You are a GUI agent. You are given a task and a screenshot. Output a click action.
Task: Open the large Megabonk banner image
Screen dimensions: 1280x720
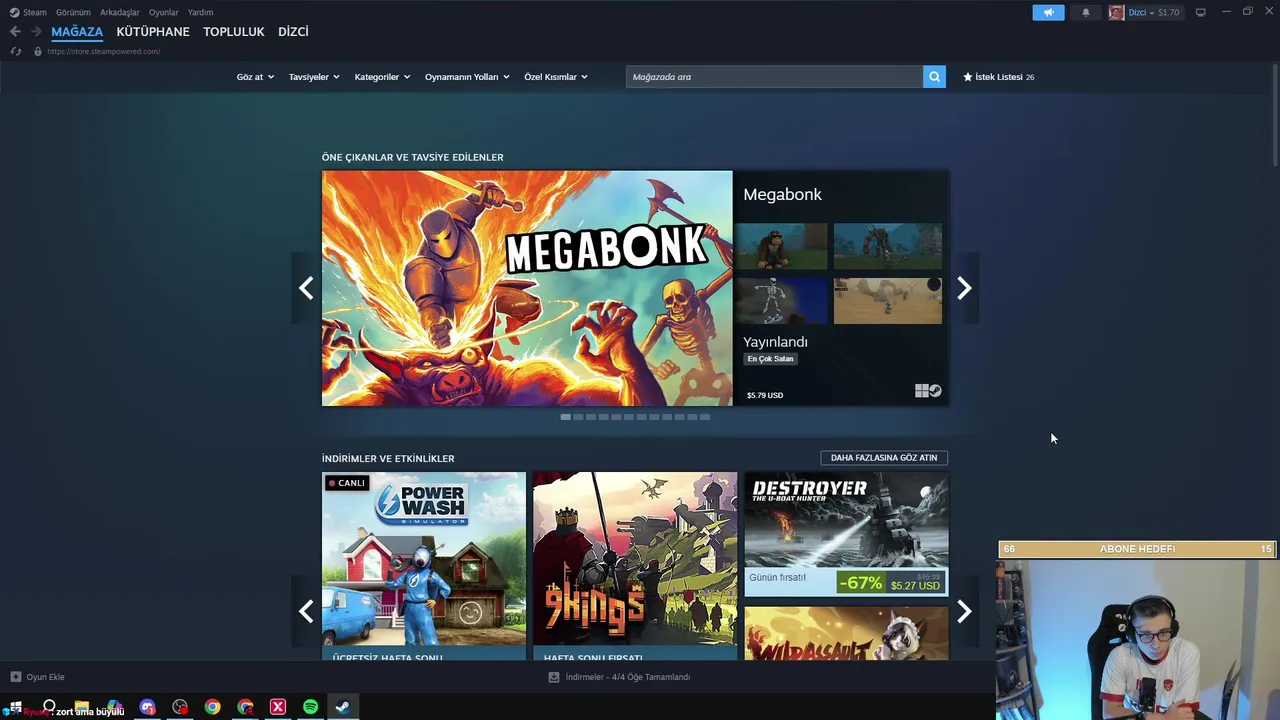527,288
